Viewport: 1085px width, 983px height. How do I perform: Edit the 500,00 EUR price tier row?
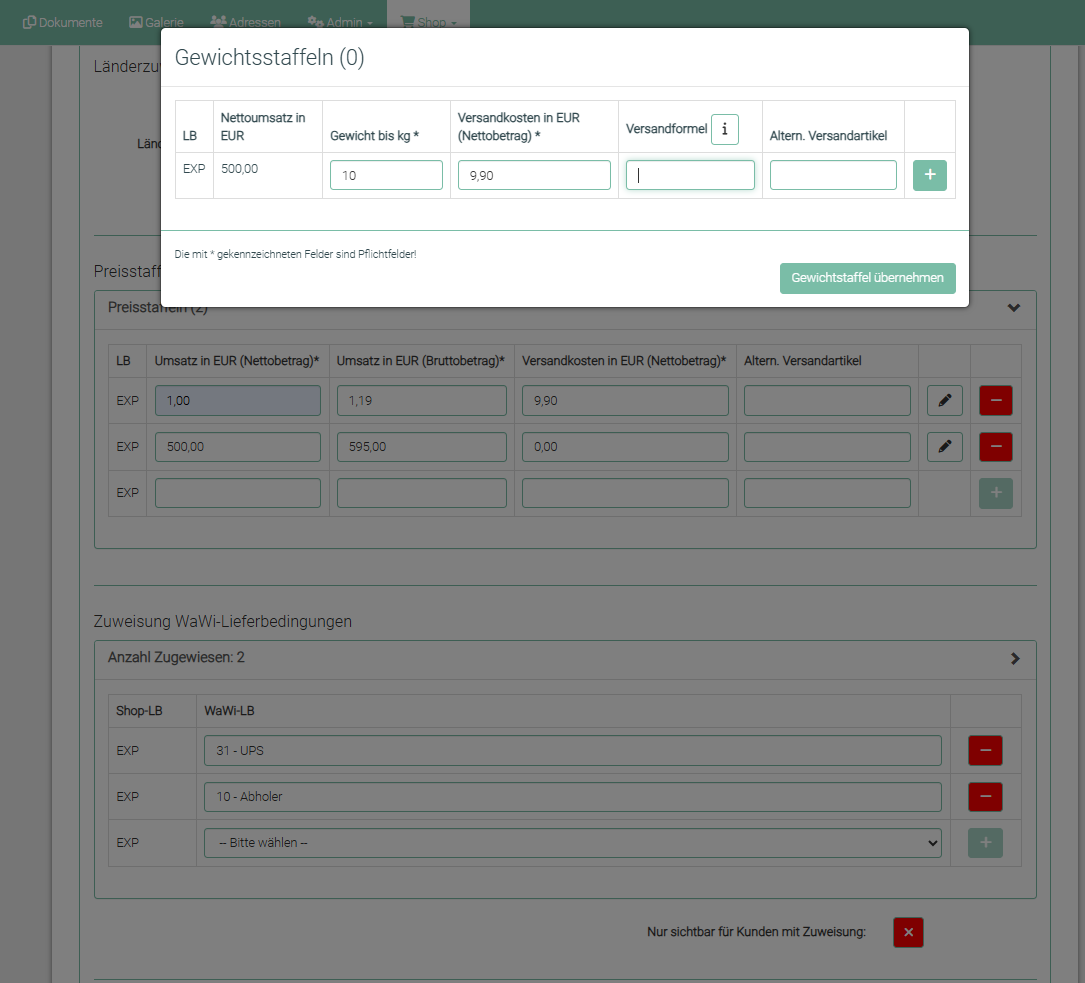pos(944,447)
